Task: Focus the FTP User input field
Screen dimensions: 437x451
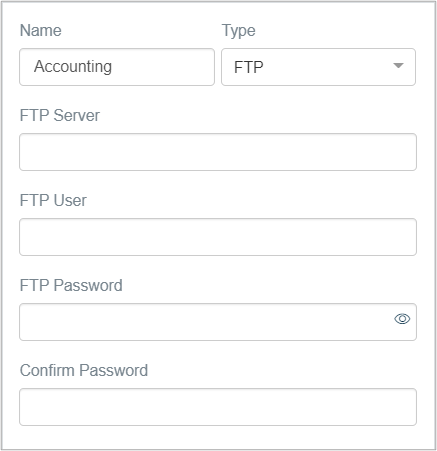Action: click(218, 237)
